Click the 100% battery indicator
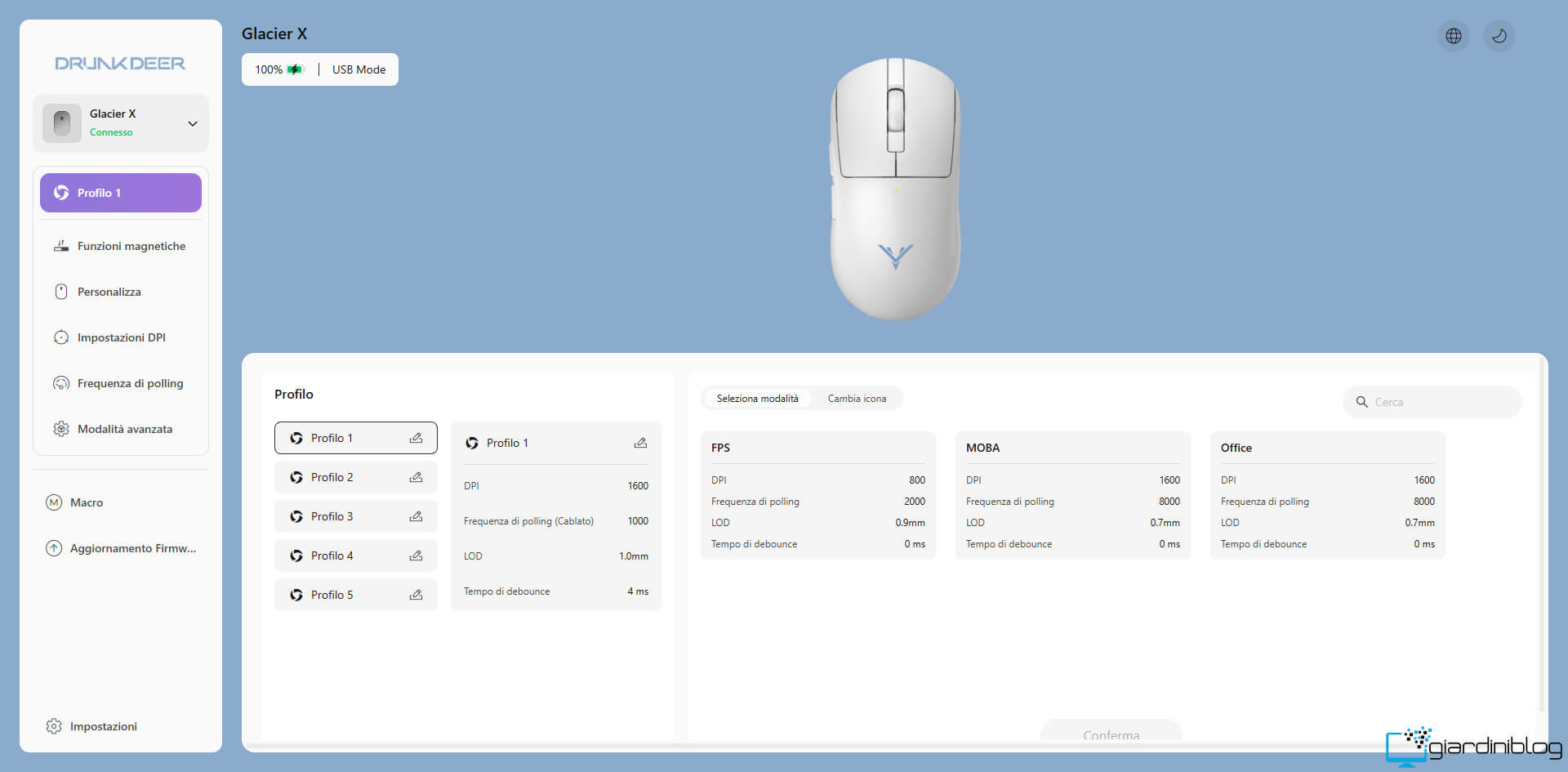 tap(279, 69)
